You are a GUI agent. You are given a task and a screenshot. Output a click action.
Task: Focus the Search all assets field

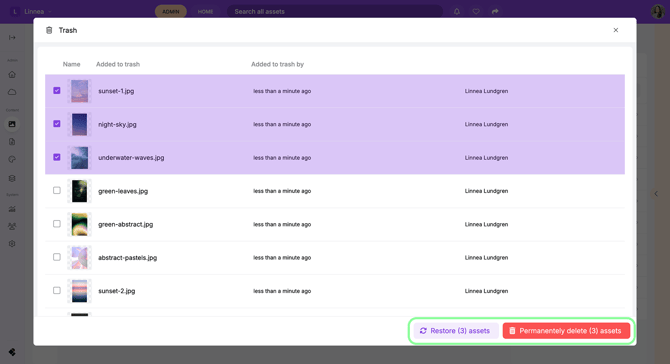[x=335, y=12]
